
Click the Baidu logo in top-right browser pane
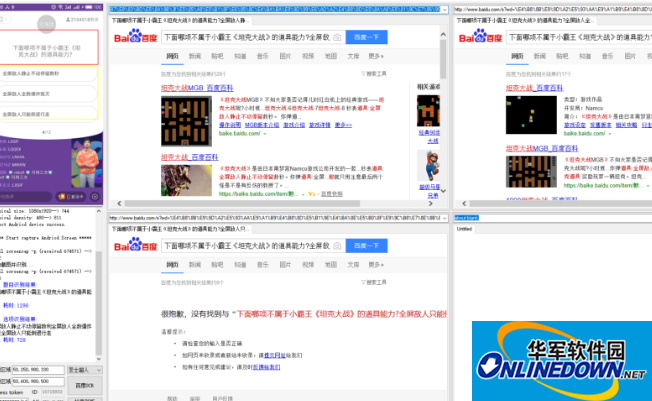click(480, 37)
